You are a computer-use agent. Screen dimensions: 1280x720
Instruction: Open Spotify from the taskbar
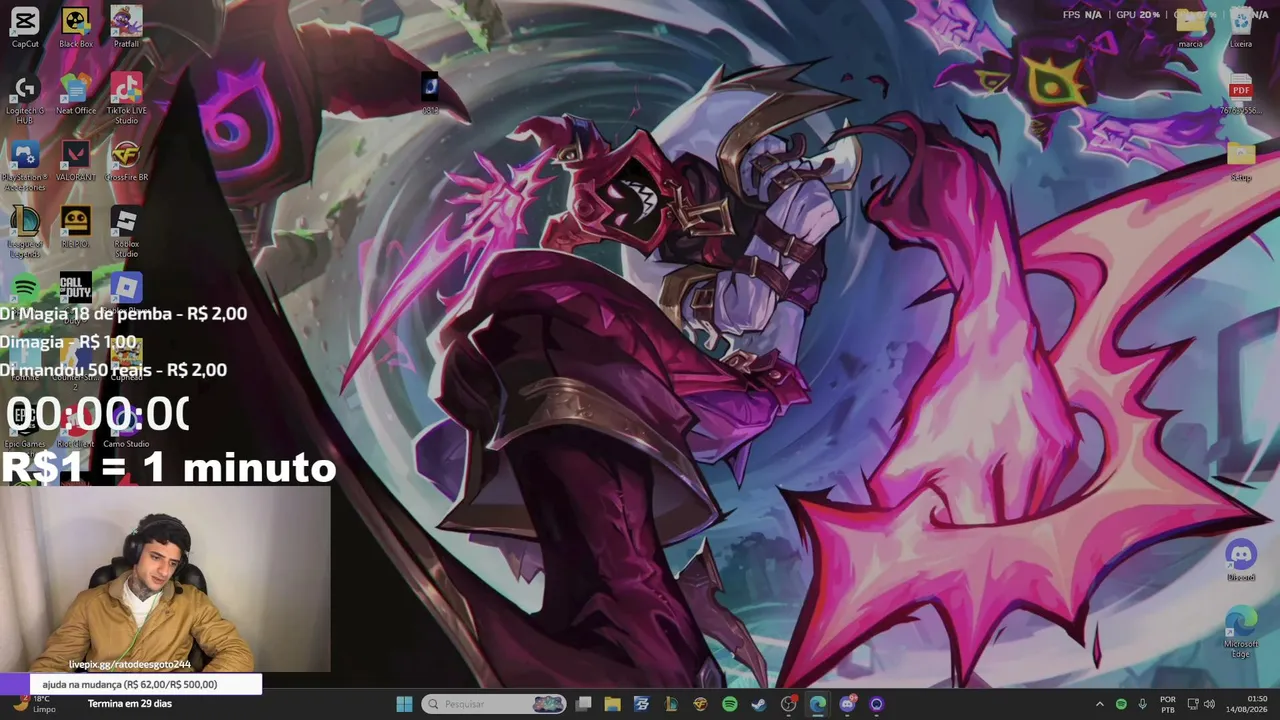[x=729, y=704]
